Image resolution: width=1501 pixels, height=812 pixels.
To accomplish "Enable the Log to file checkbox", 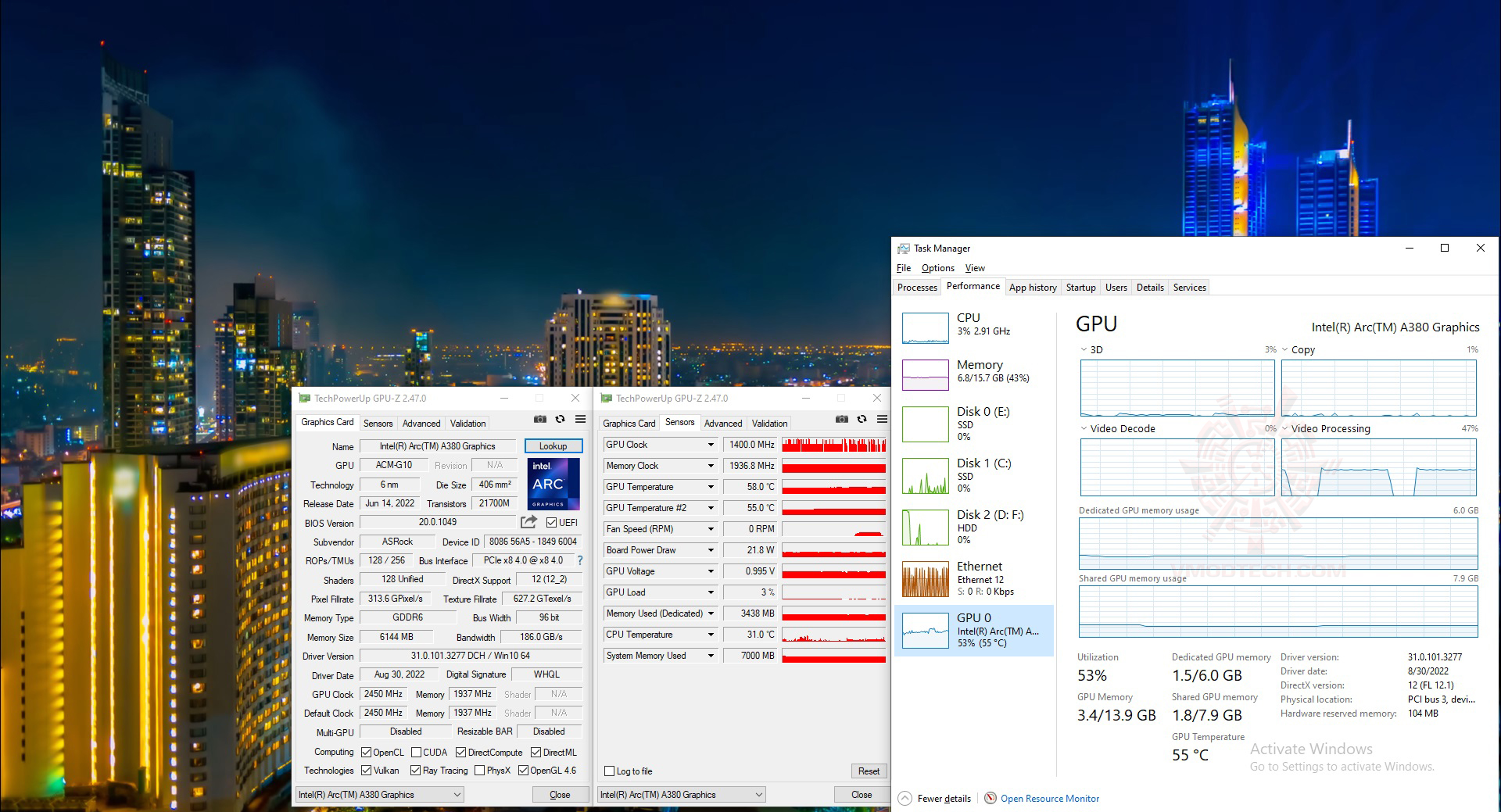I will click(610, 771).
